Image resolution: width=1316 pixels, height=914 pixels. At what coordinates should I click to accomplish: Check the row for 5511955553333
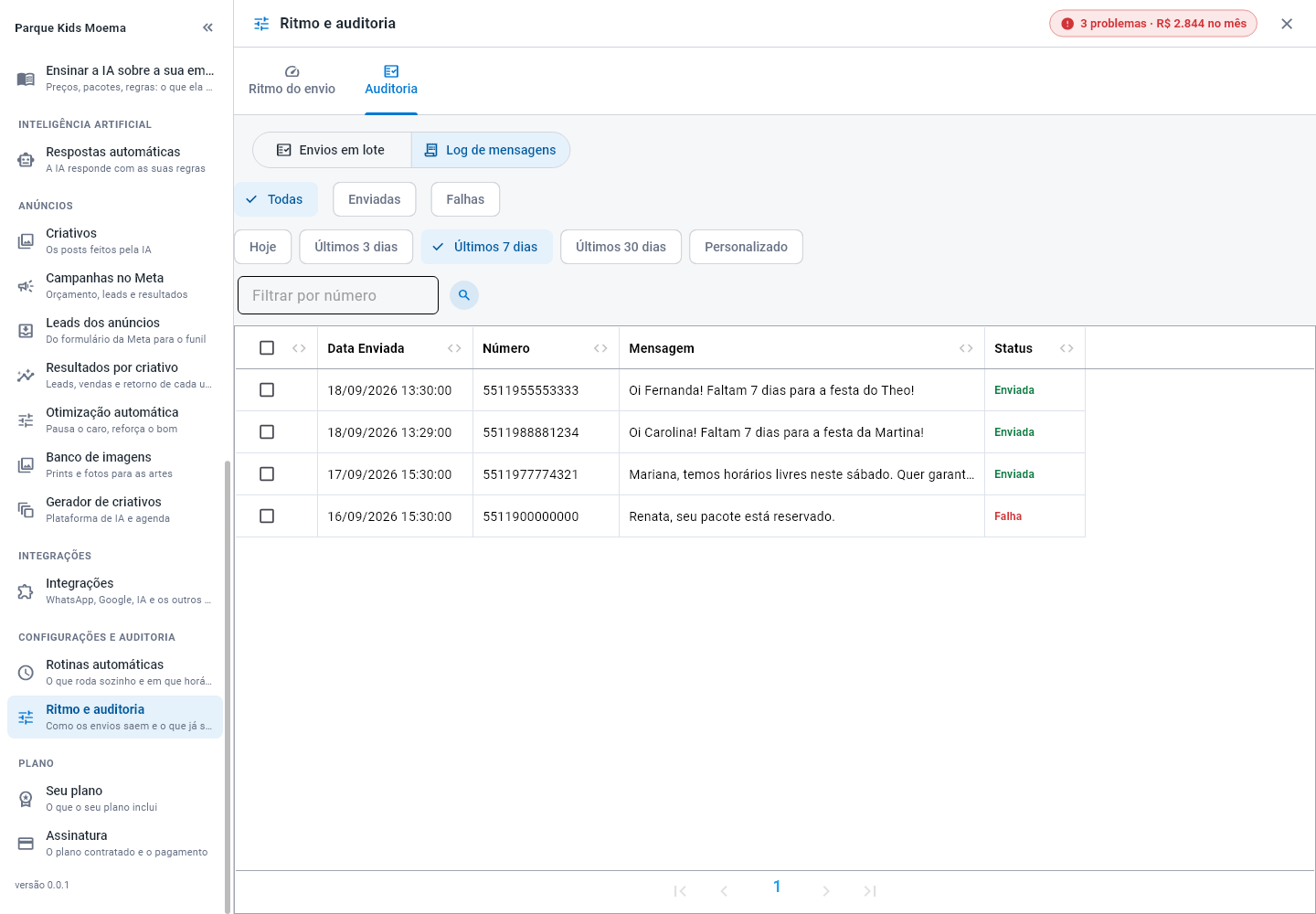coord(267,389)
